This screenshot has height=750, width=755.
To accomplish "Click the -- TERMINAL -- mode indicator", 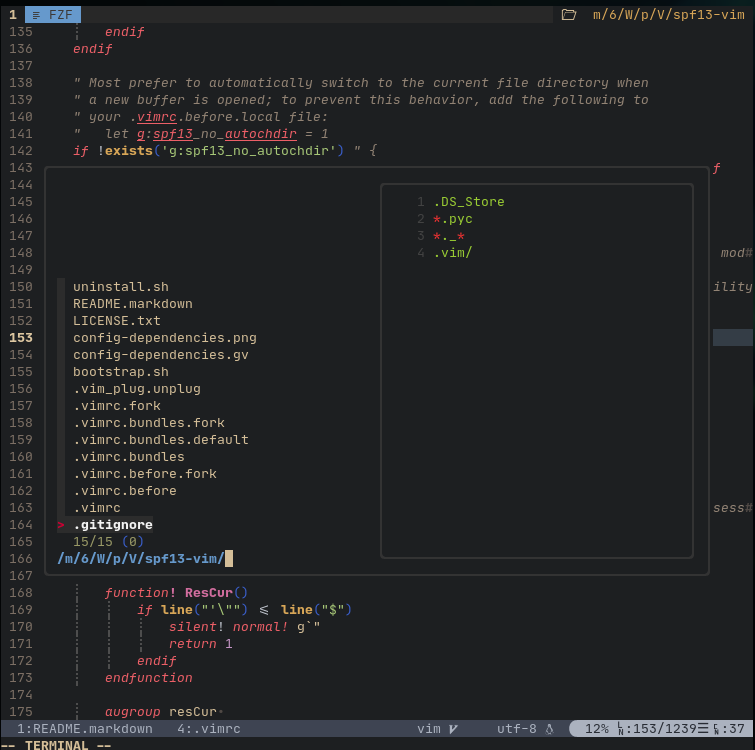I will [56, 745].
